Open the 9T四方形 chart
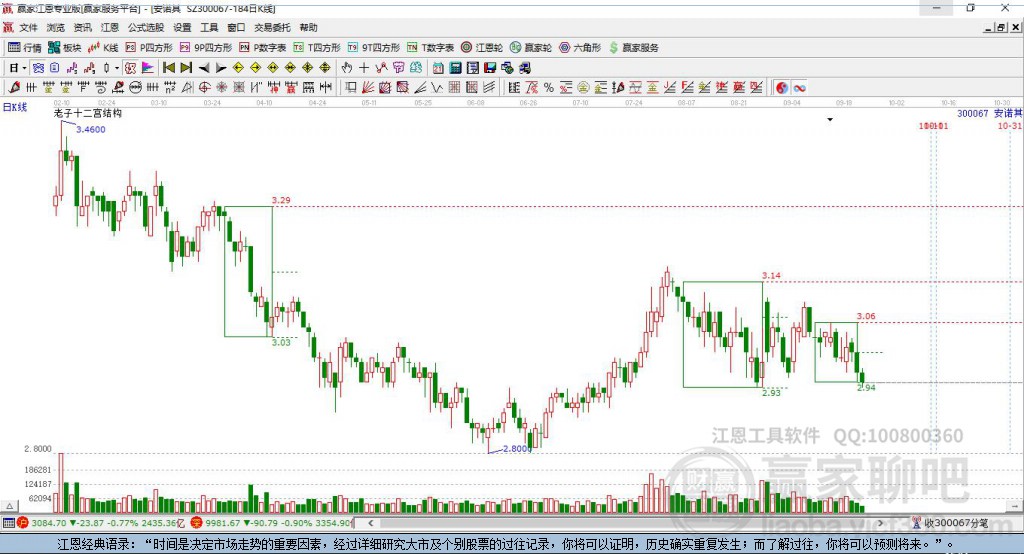 [x=374, y=48]
